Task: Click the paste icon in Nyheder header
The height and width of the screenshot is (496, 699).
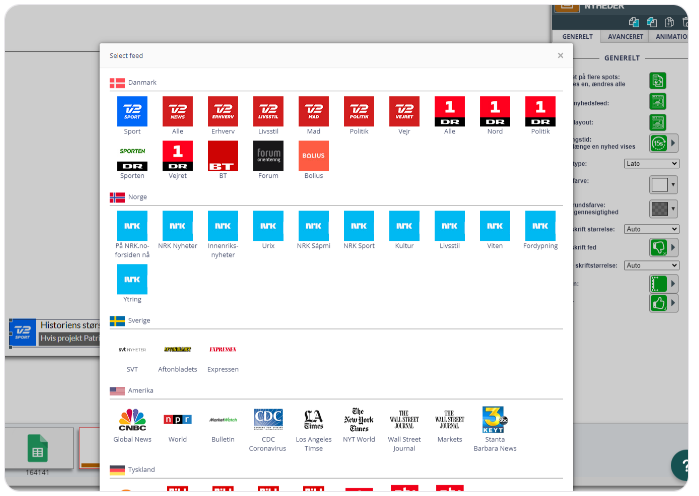Action: tap(669, 21)
